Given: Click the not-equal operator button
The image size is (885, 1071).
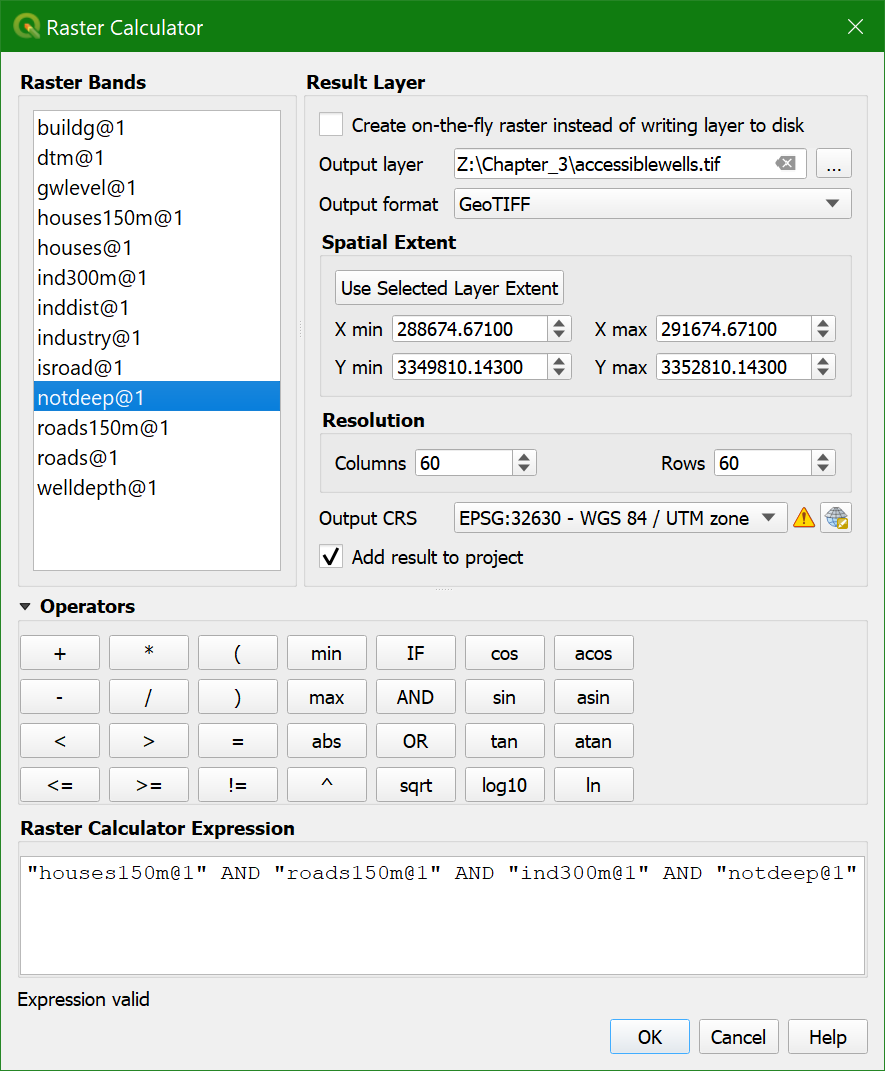Looking at the screenshot, I should click(x=238, y=785).
